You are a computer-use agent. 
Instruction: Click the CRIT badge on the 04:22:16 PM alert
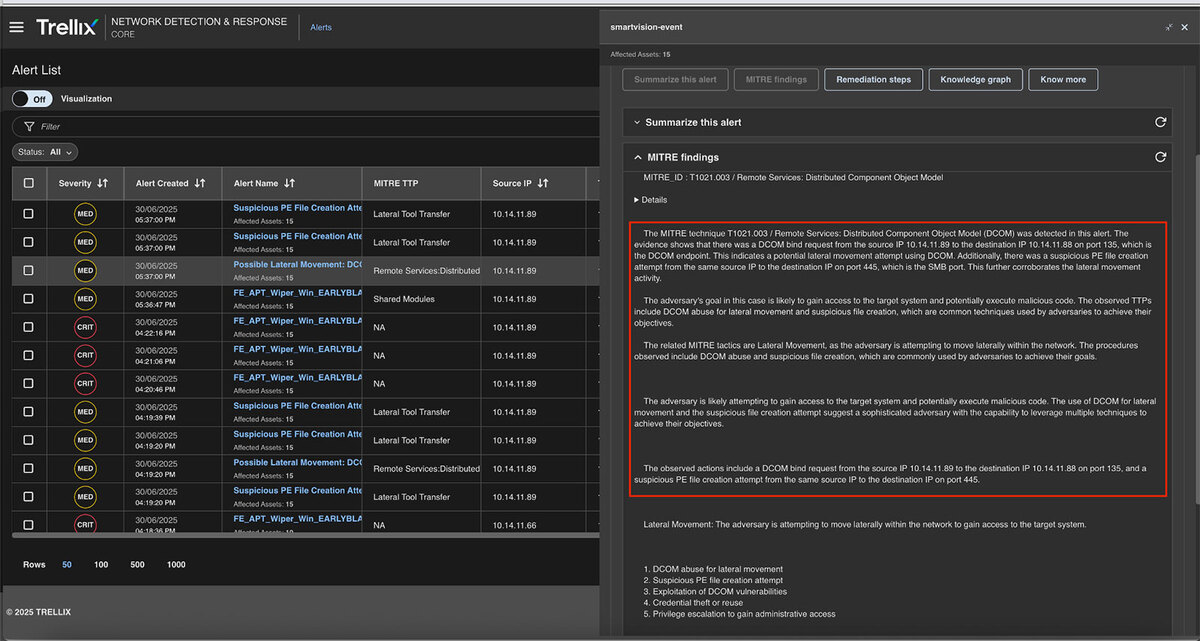[x=85, y=327]
